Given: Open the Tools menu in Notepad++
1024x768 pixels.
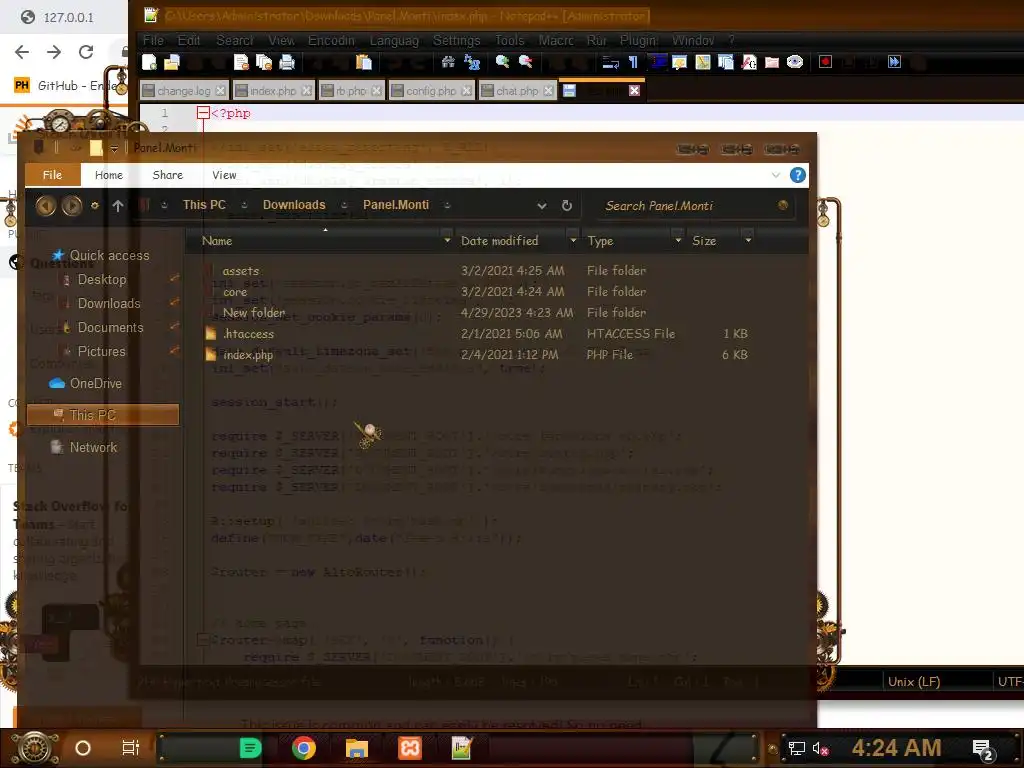Looking at the screenshot, I should tap(509, 40).
